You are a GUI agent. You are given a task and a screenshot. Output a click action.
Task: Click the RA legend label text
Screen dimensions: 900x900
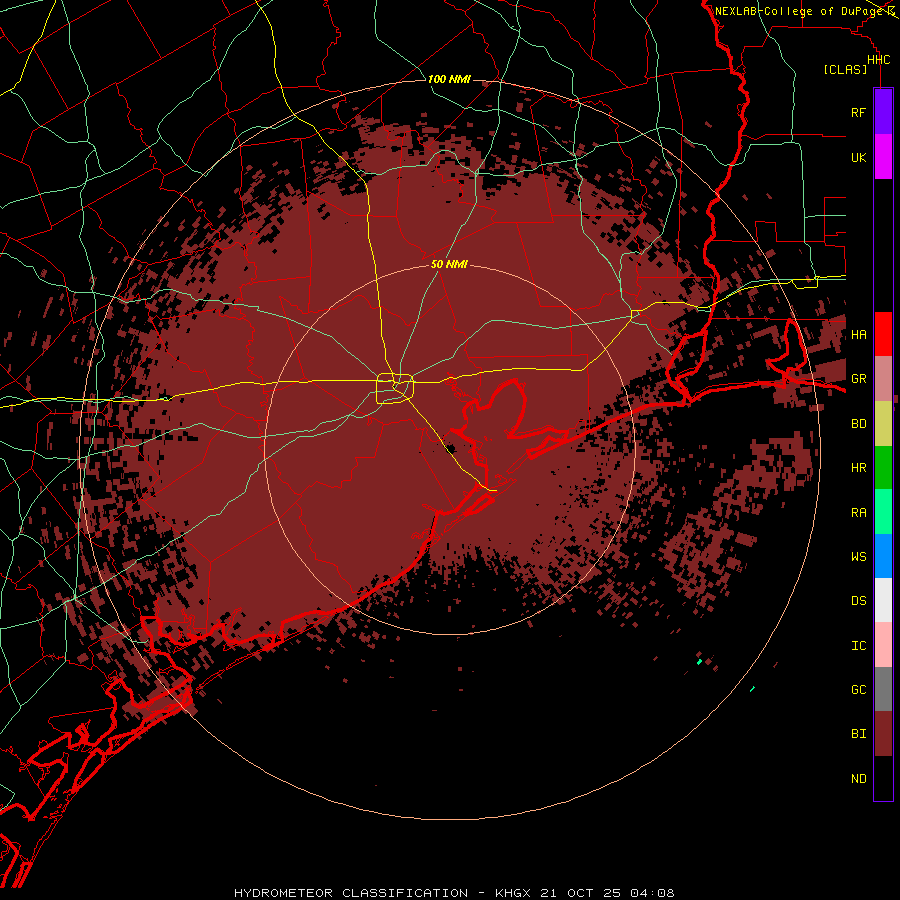858,512
